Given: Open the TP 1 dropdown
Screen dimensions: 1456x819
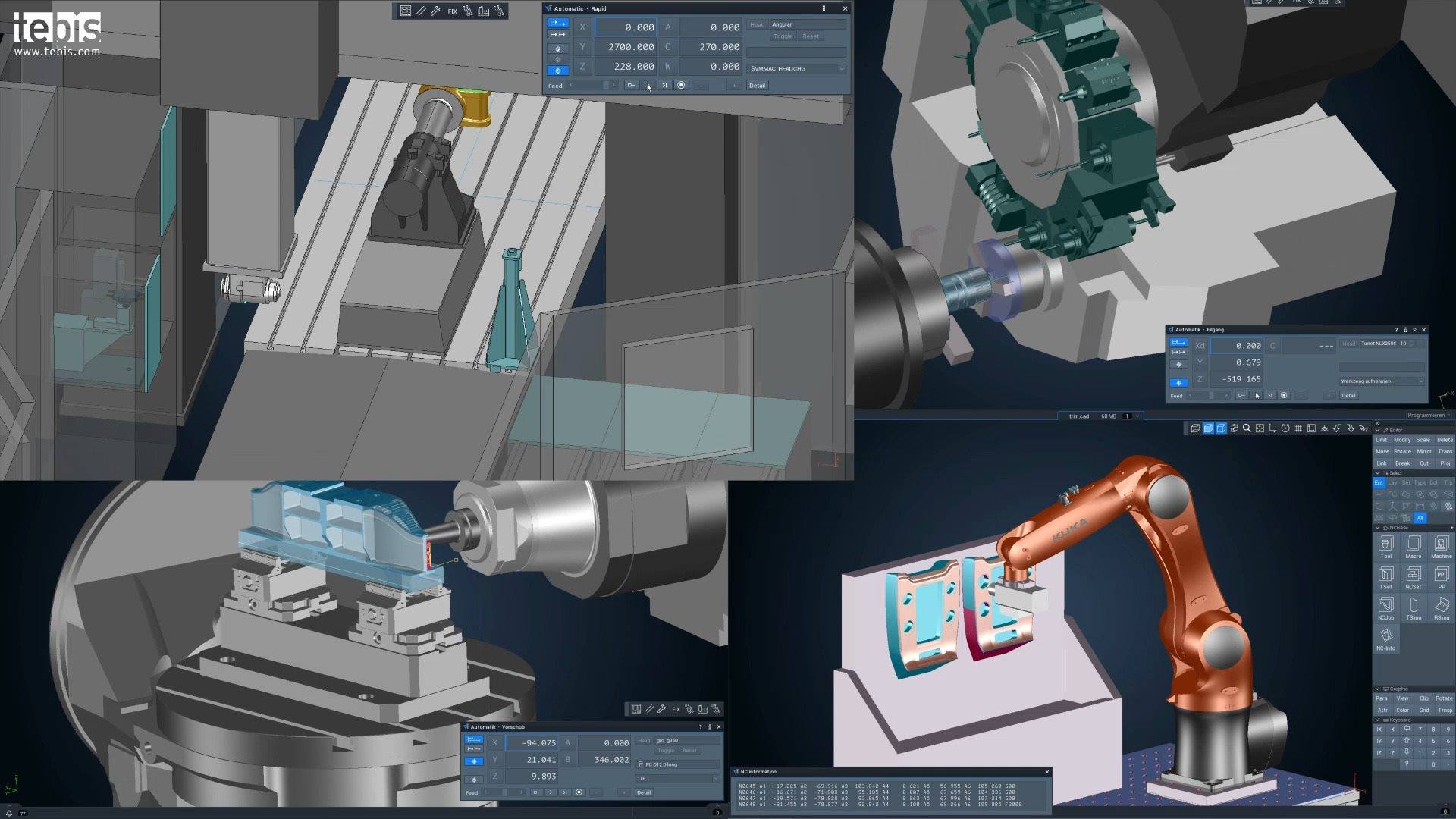Looking at the screenshot, I should pyautogui.click(x=678, y=779).
